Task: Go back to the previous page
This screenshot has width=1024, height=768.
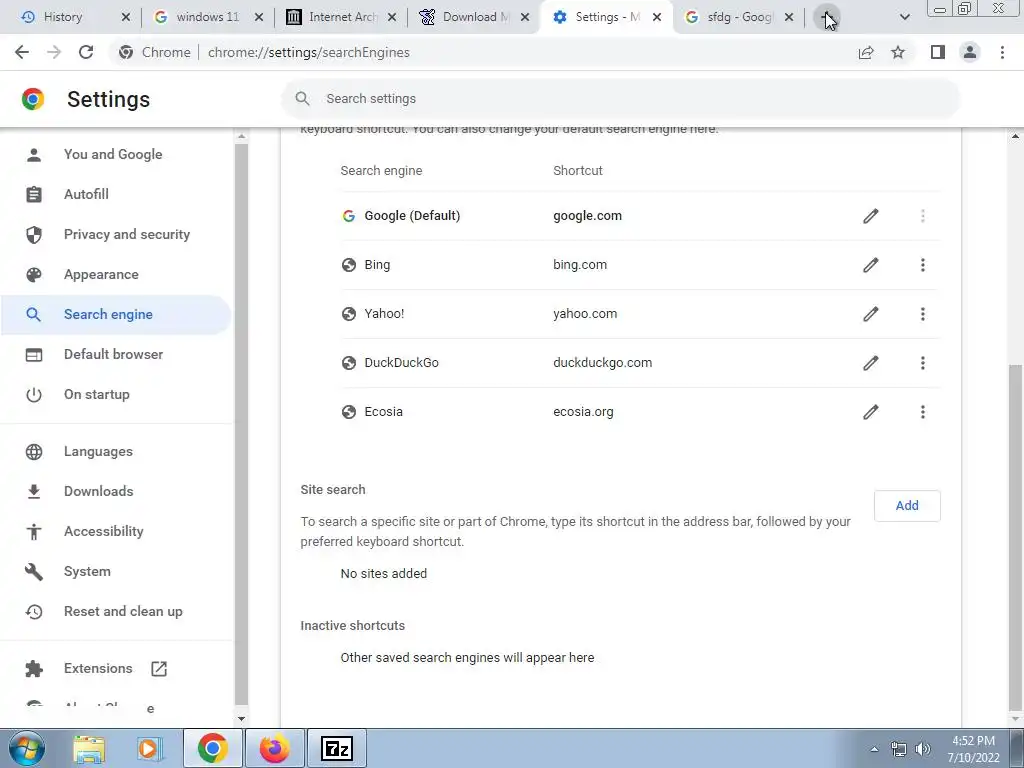Action: [22, 52]
